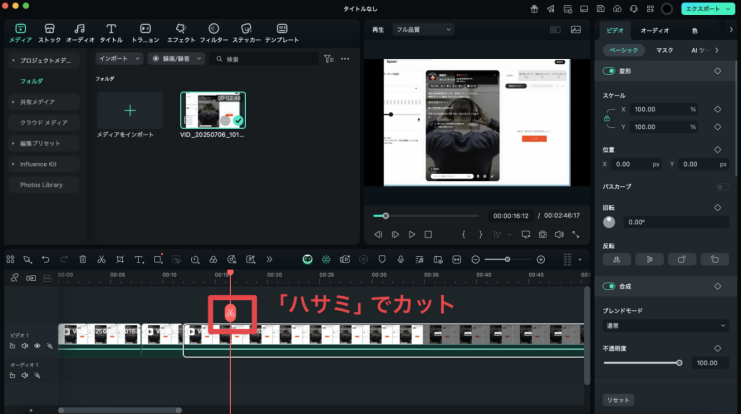Toggle the Compositing (合成) switch

609,286
